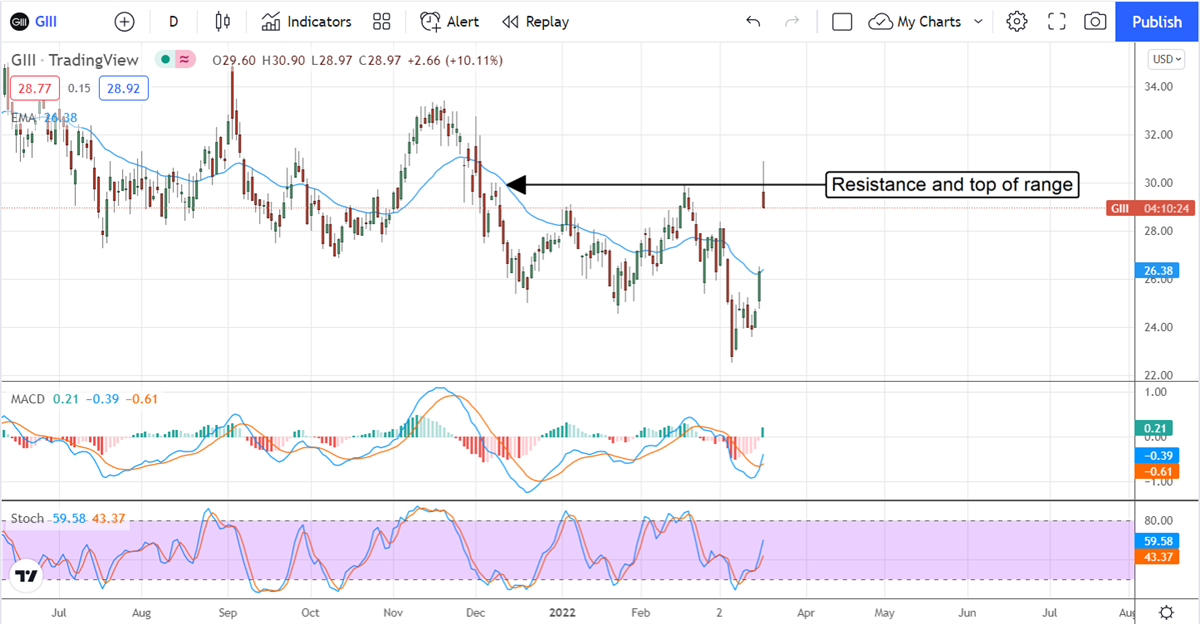This screenshot has height=624, width=1200.
Task: Click the redo arrow
Action: [x=792, y=21]
